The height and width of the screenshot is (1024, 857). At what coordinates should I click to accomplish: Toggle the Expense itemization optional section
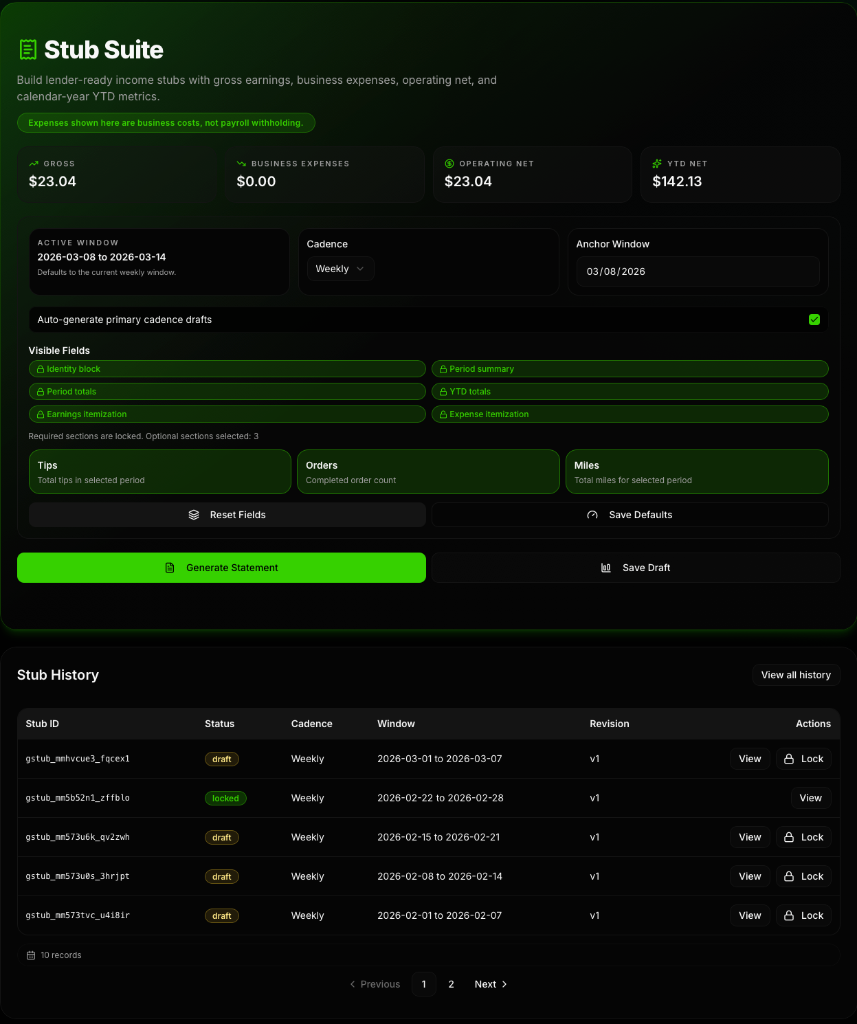(630, 414)
